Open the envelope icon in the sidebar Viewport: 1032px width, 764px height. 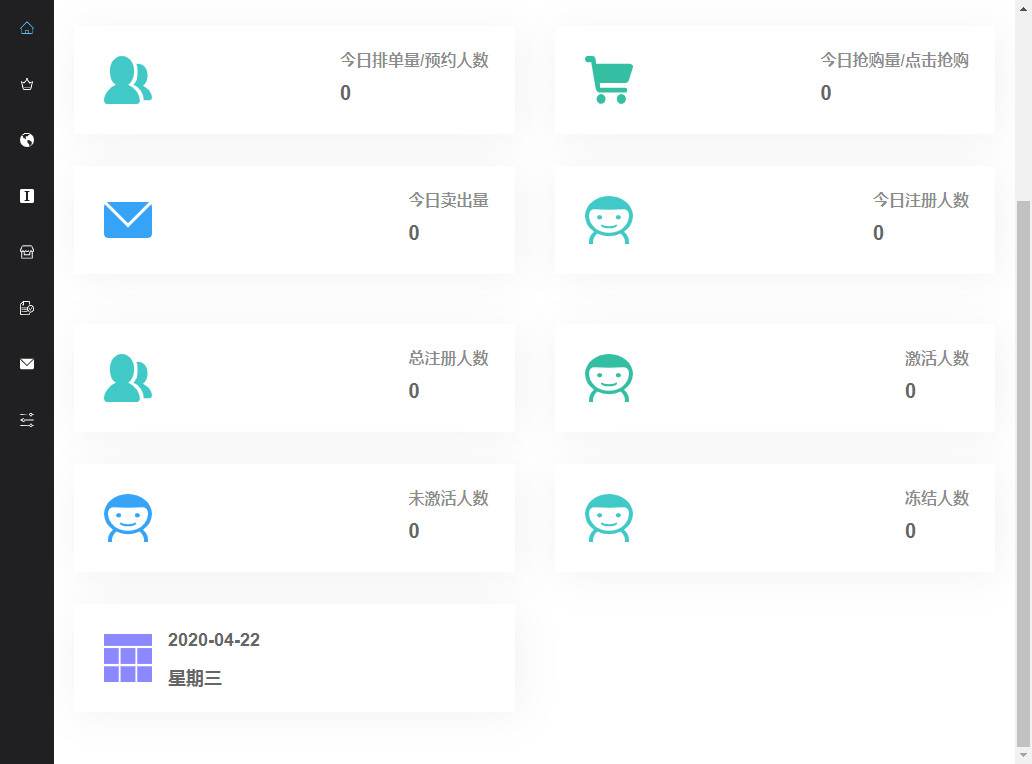pyautogui.click(x=27, y=364)
